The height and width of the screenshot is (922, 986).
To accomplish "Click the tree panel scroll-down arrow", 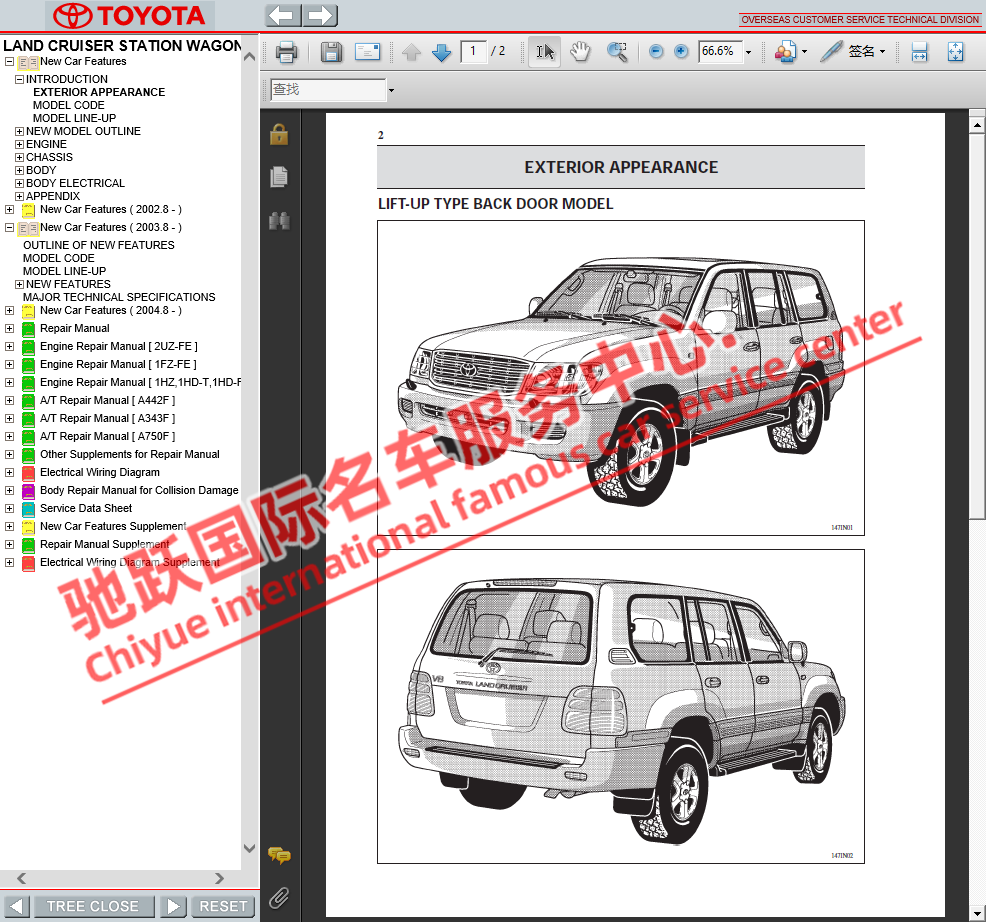I will click(250, 848).
